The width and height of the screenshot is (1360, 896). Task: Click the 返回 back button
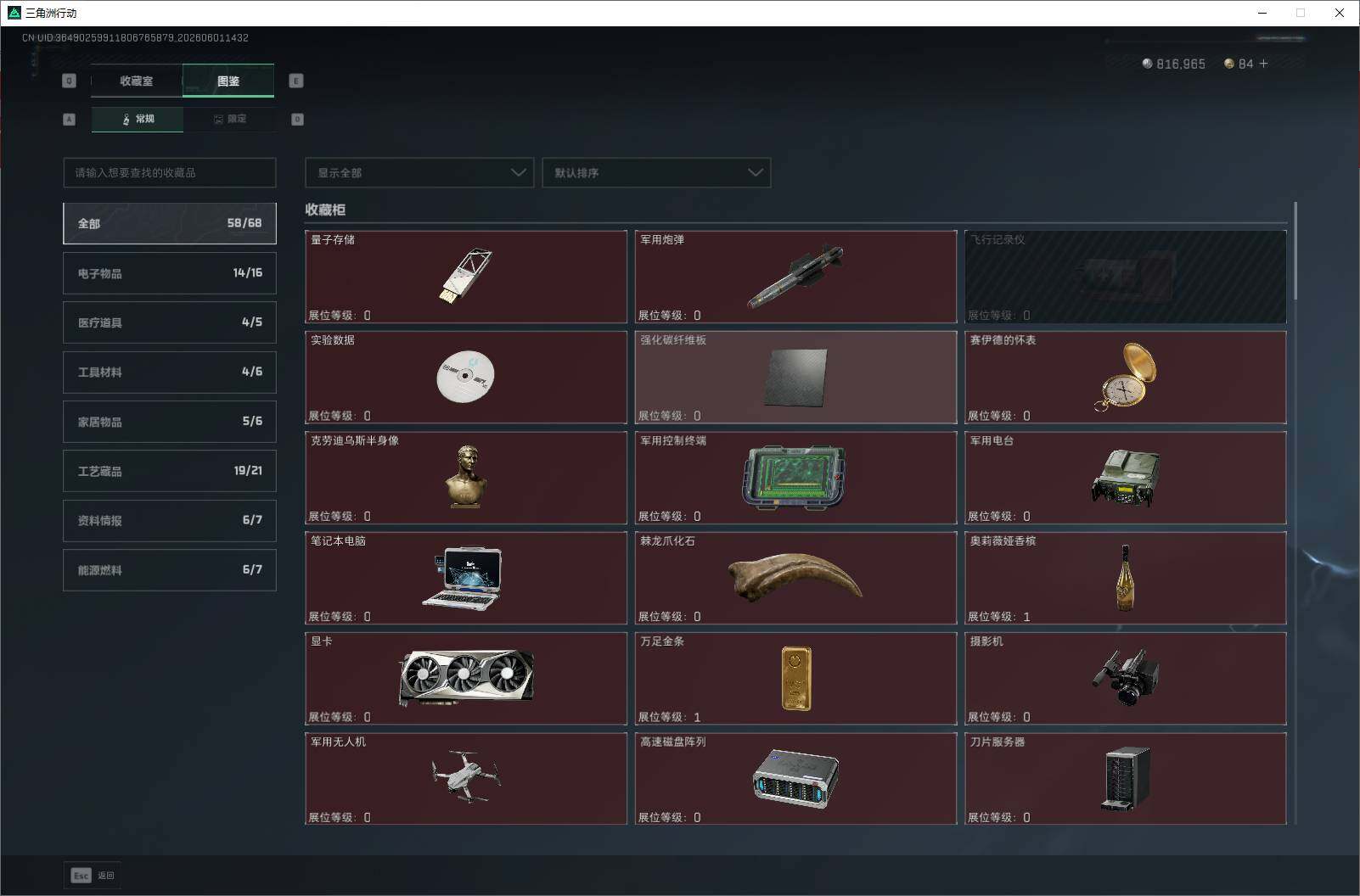coord(93,876)
